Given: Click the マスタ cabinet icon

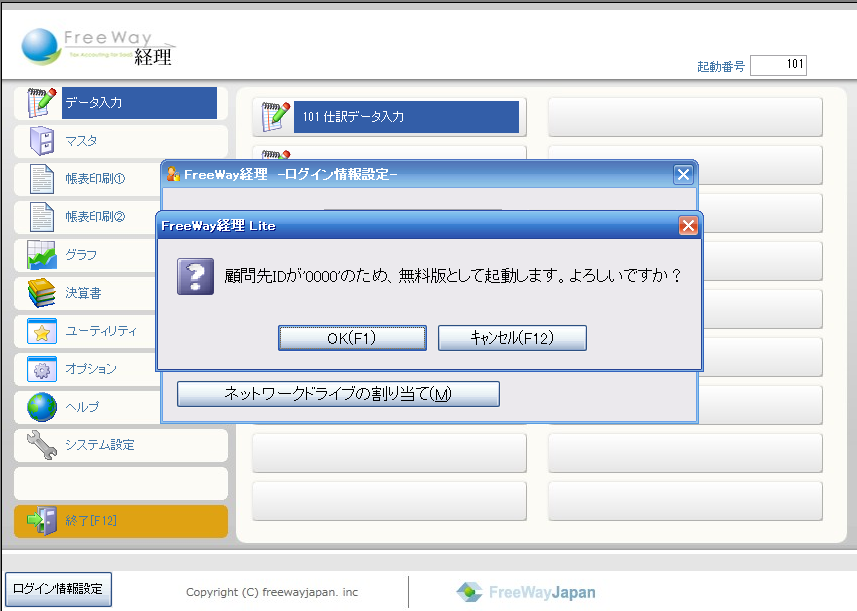Looking at the screenshot, I should coord(41,141).
